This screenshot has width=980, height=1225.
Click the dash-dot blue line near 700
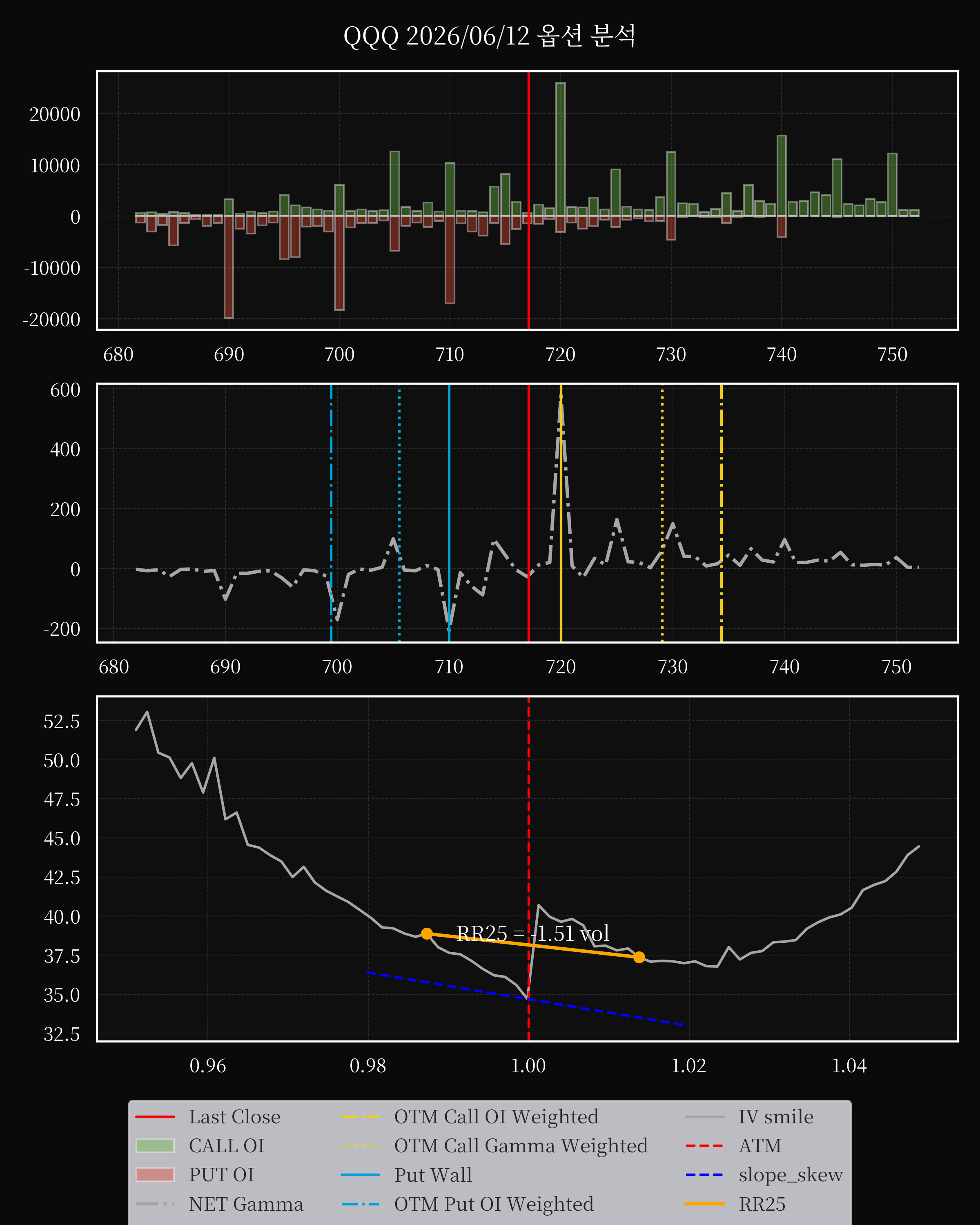click(331, 513)
